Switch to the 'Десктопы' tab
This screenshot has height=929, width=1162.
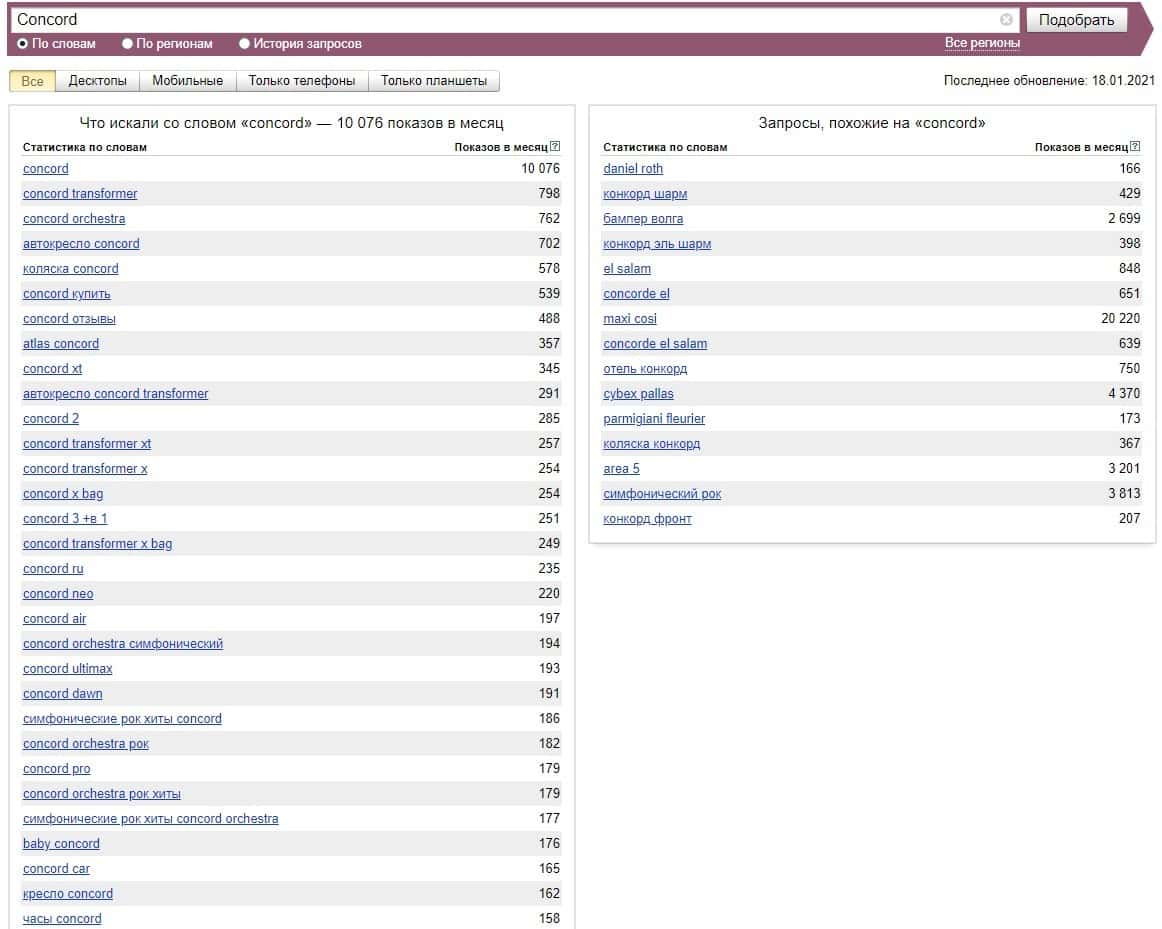tap(97, 81)
